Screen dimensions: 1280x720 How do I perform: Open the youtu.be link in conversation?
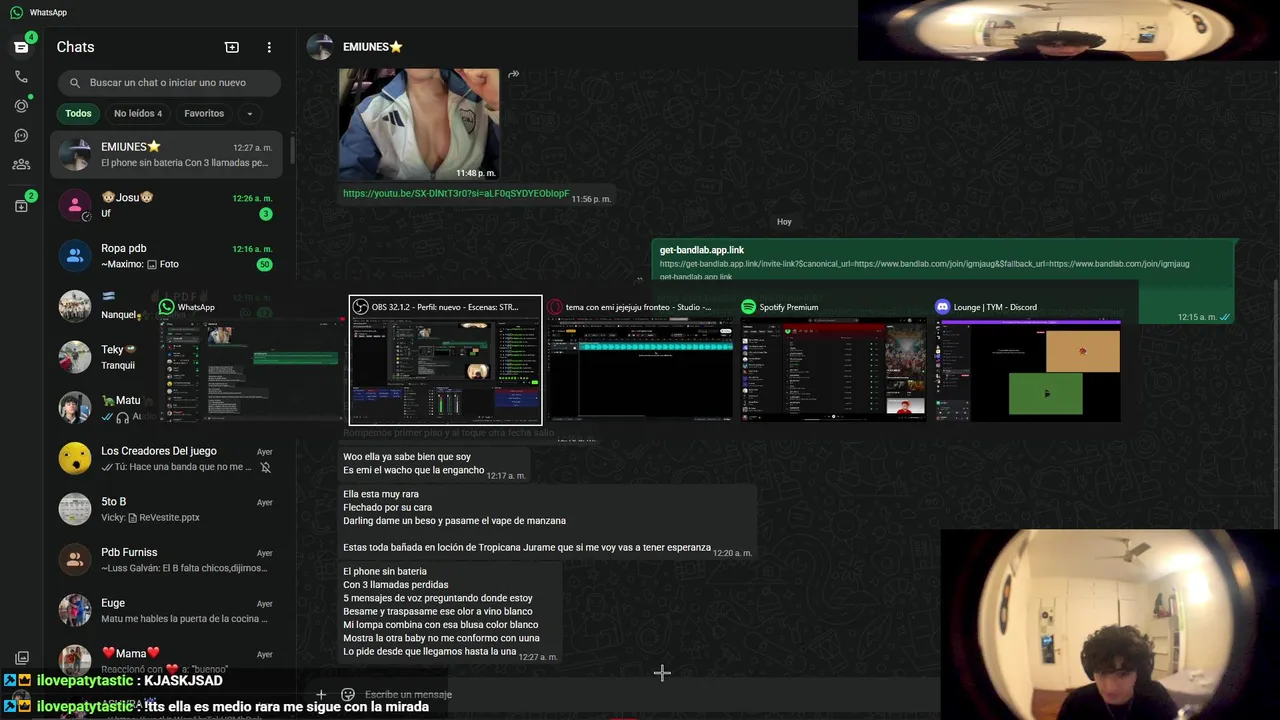pos(456,193)
